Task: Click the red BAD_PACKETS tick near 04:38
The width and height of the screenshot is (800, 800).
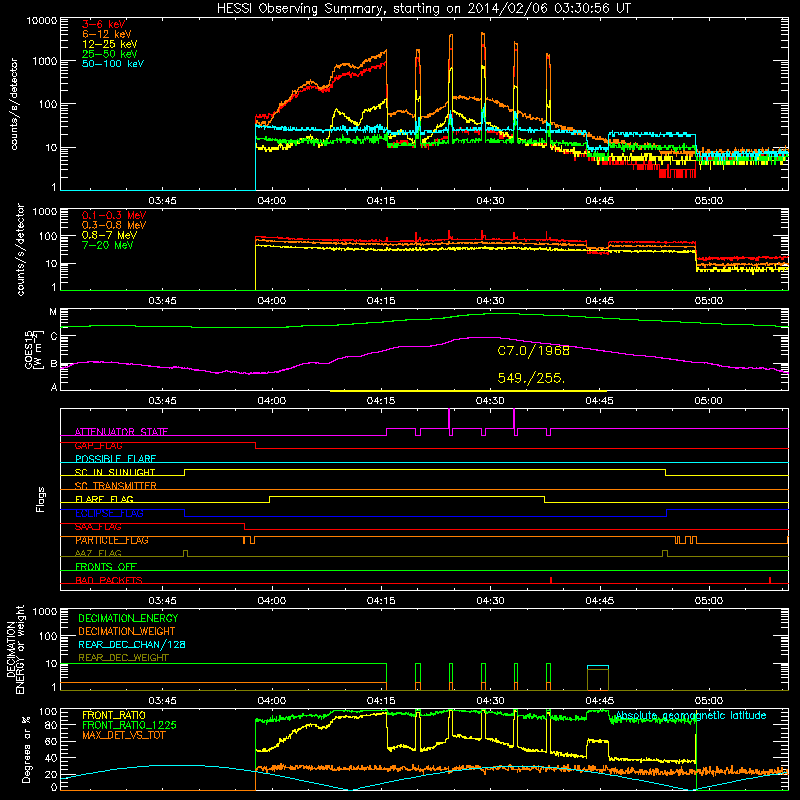Action: 551,580
